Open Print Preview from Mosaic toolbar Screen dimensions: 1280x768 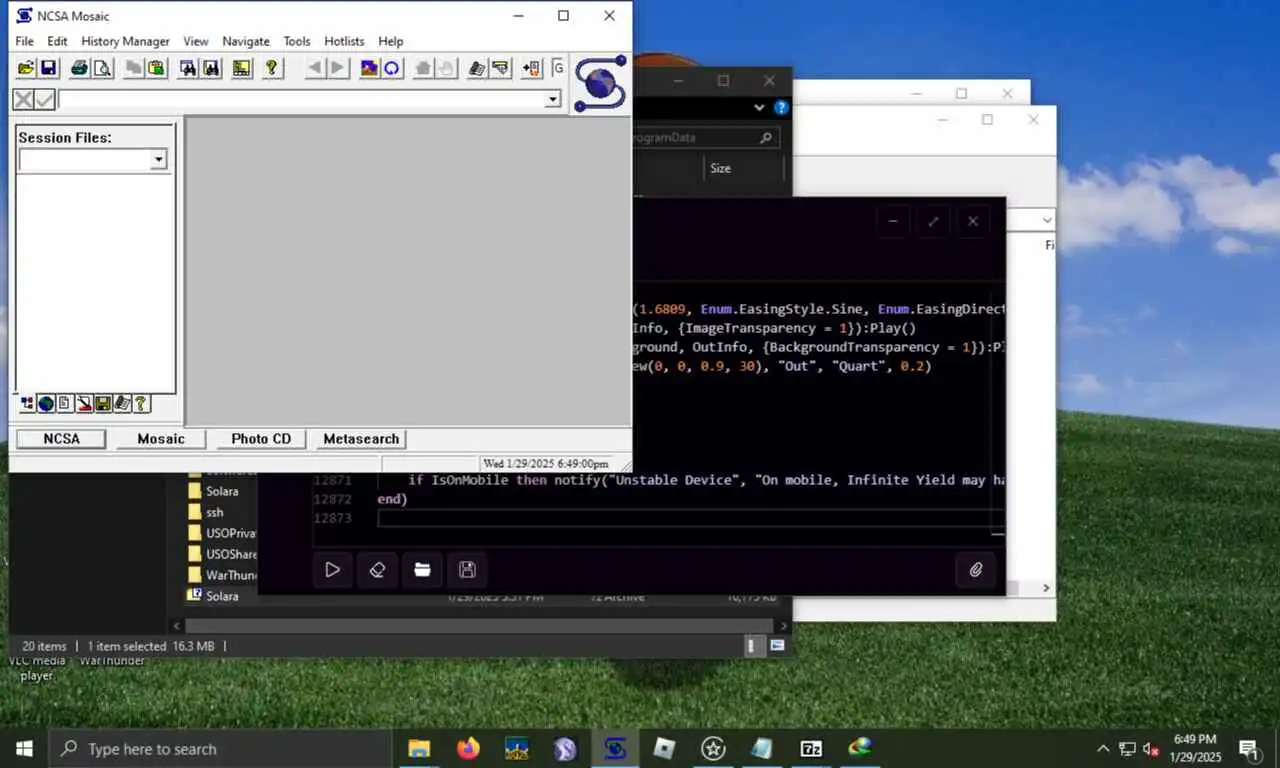tap(102, 68)
